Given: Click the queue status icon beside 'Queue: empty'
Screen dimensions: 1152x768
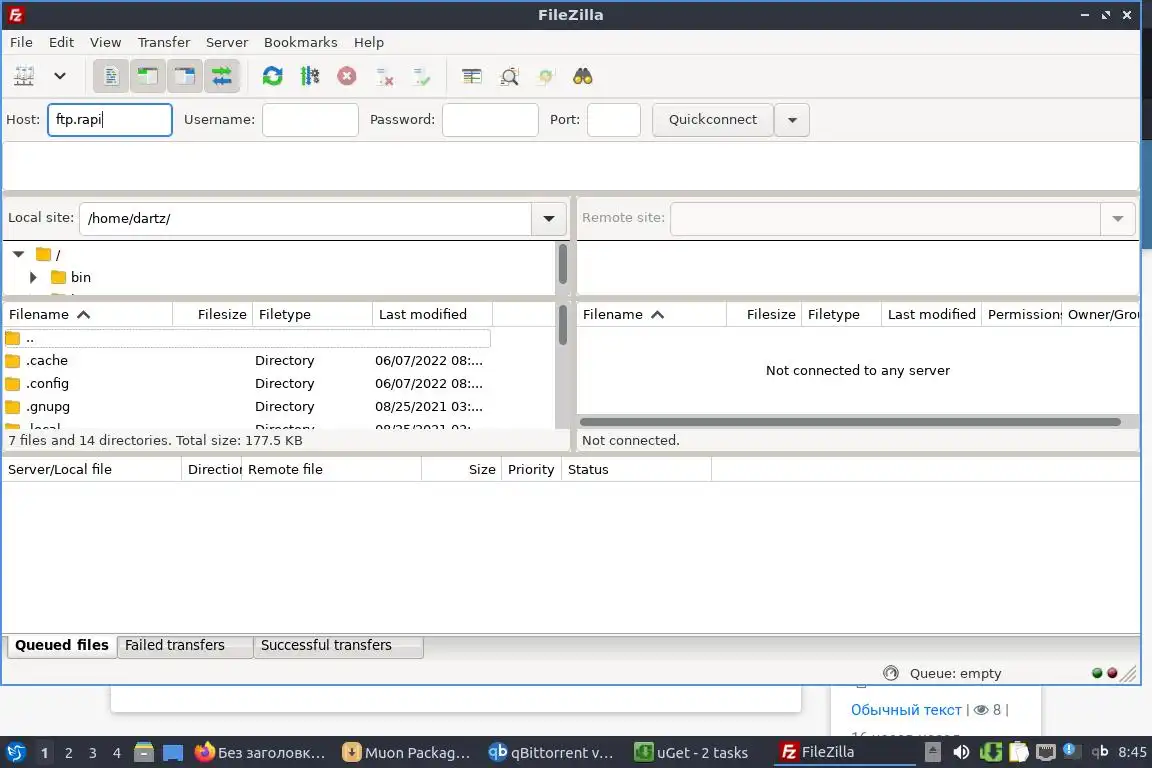Looking at the screenshot, I should point(890,673).
